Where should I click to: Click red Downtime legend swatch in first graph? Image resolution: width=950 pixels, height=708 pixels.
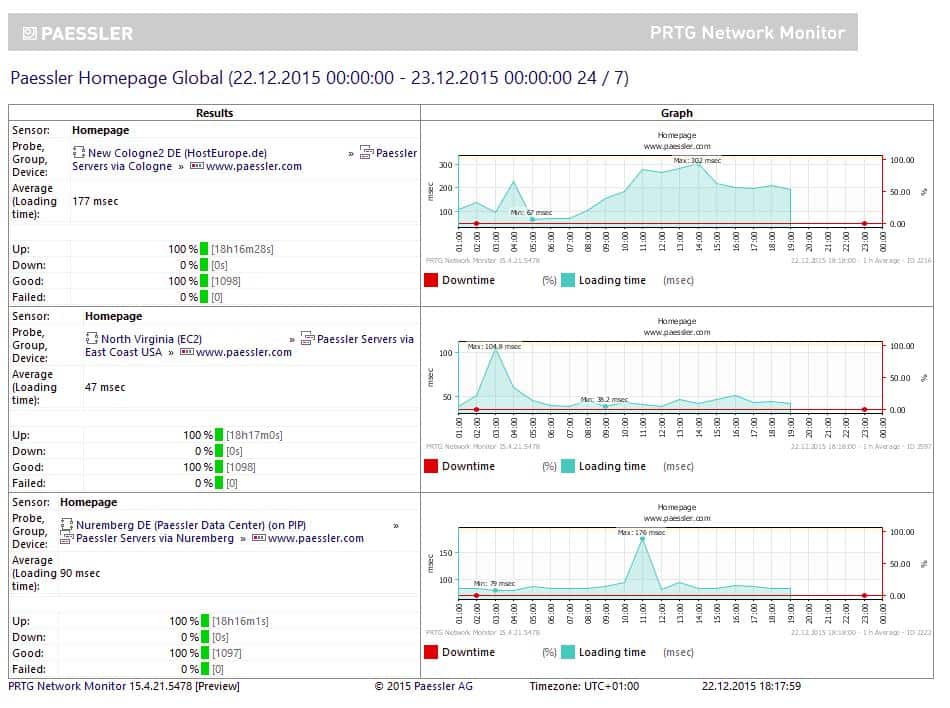pos(431,280)
